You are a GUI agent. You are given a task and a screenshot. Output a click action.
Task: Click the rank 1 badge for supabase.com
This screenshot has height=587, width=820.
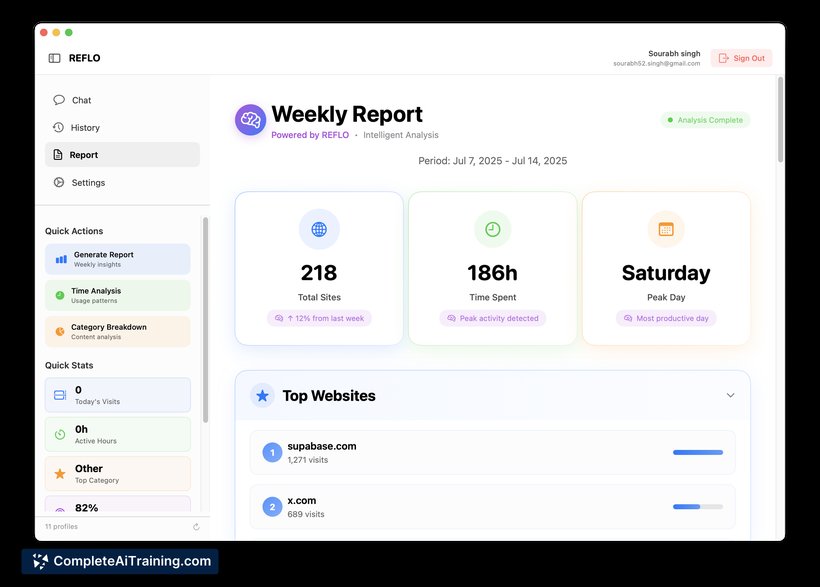272,453
